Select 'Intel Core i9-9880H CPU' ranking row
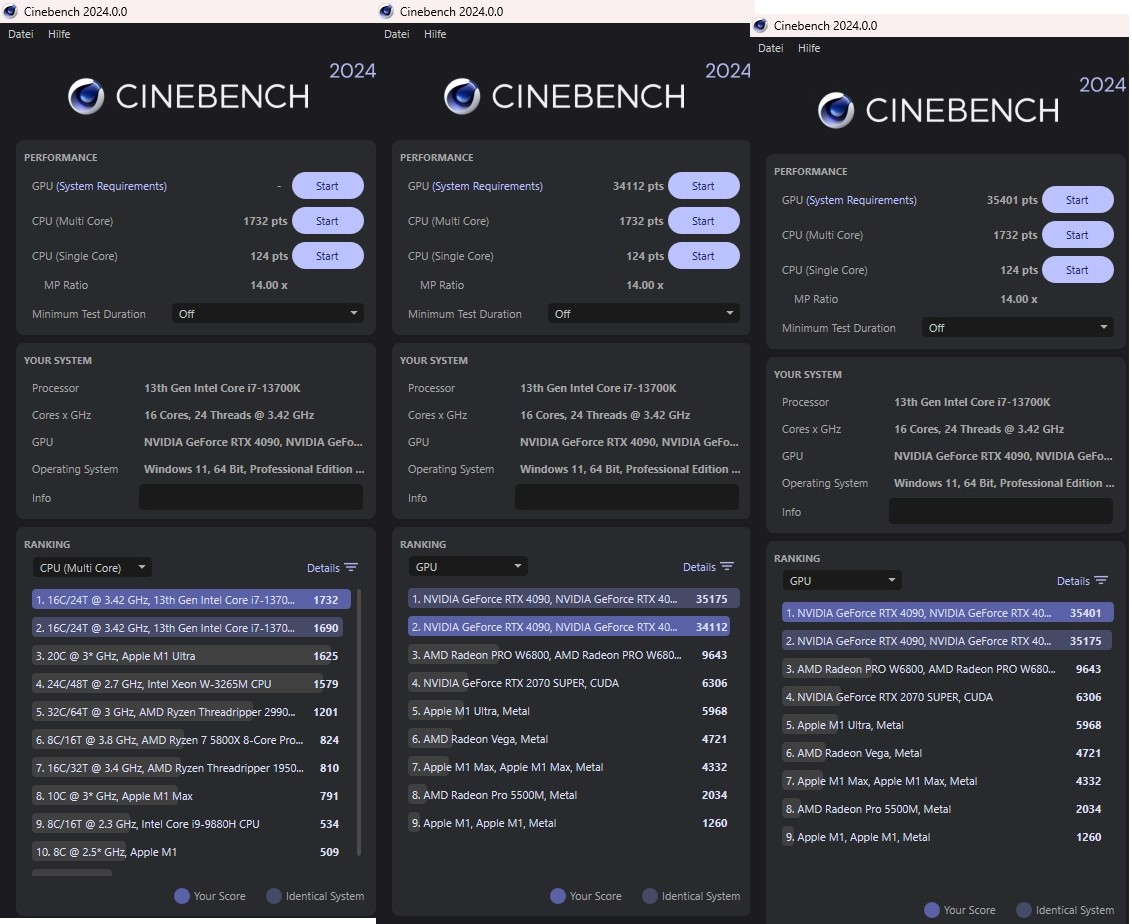This screenshot has width=1132, height=924. point(191,824)
